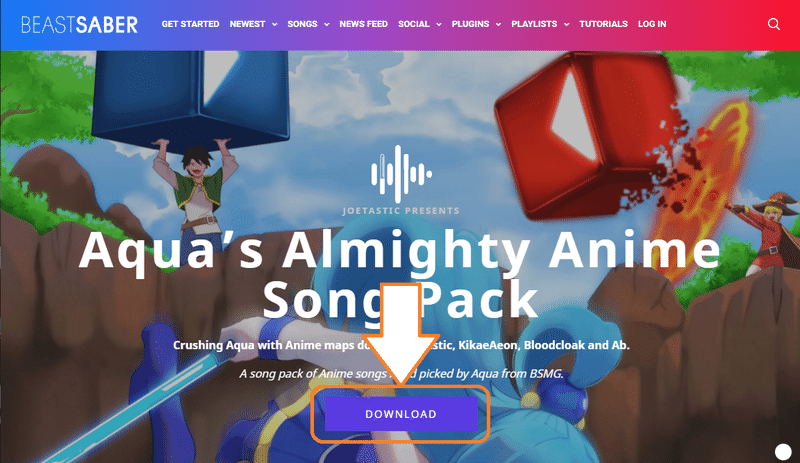Open the Plugins menu item
The image size is (800, 463).
click(470, 24)
